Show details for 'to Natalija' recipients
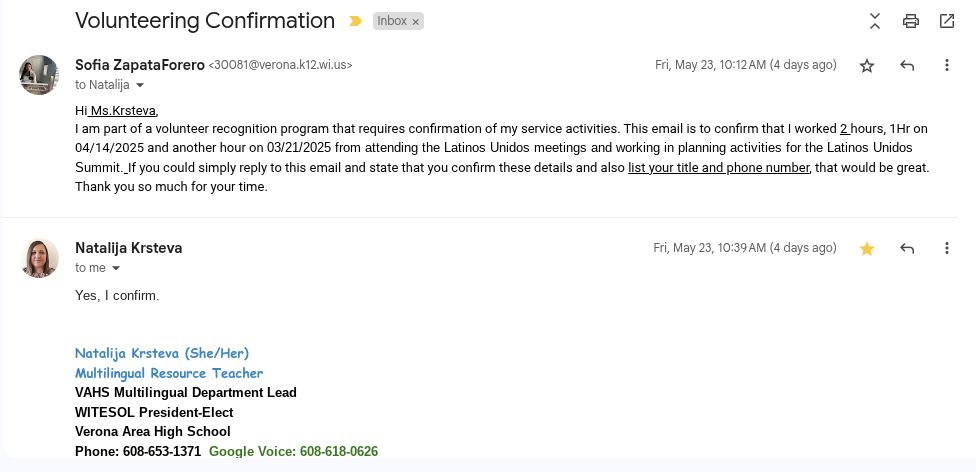This screenshot has width=976, height=472. click(x=140, y=86)
